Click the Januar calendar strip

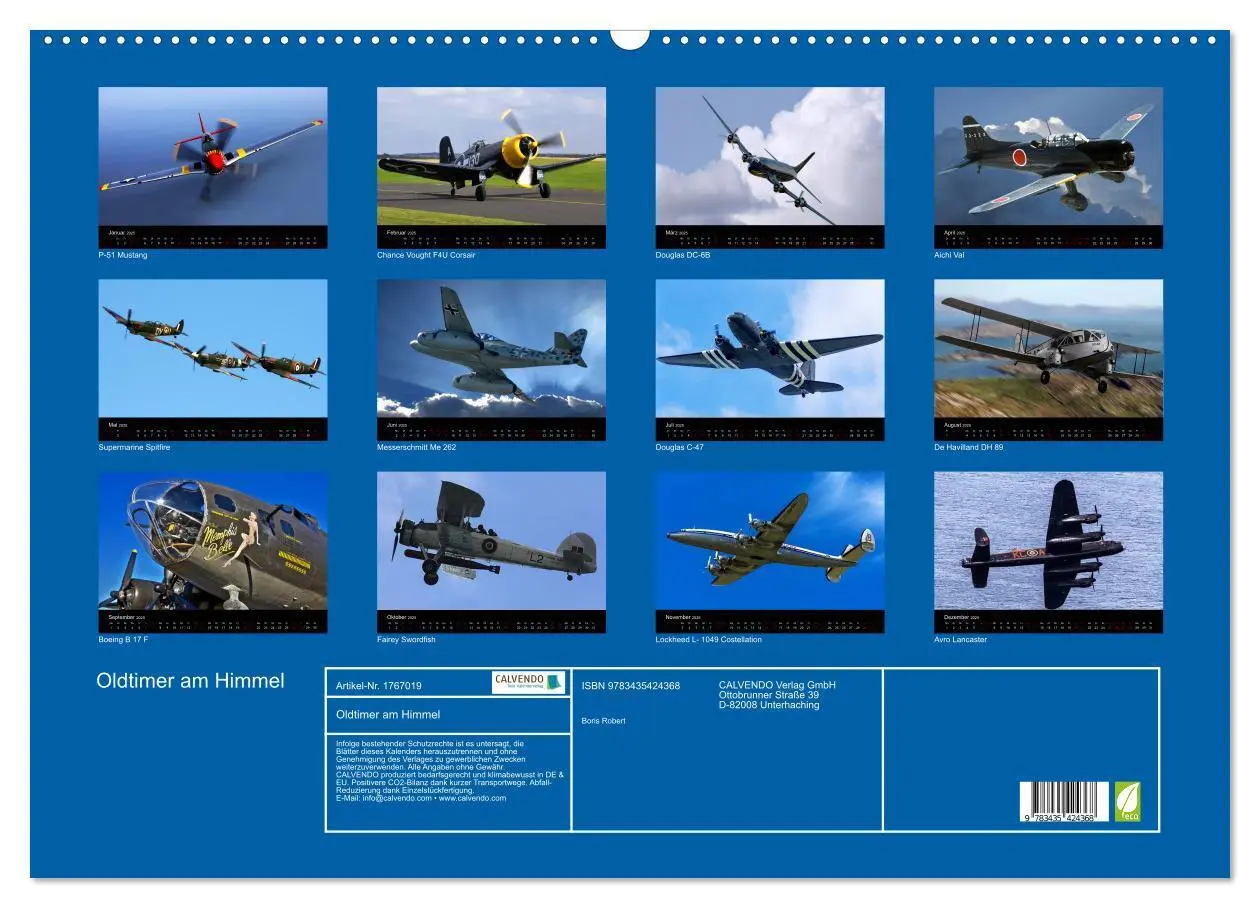click(x=213, y=237)
